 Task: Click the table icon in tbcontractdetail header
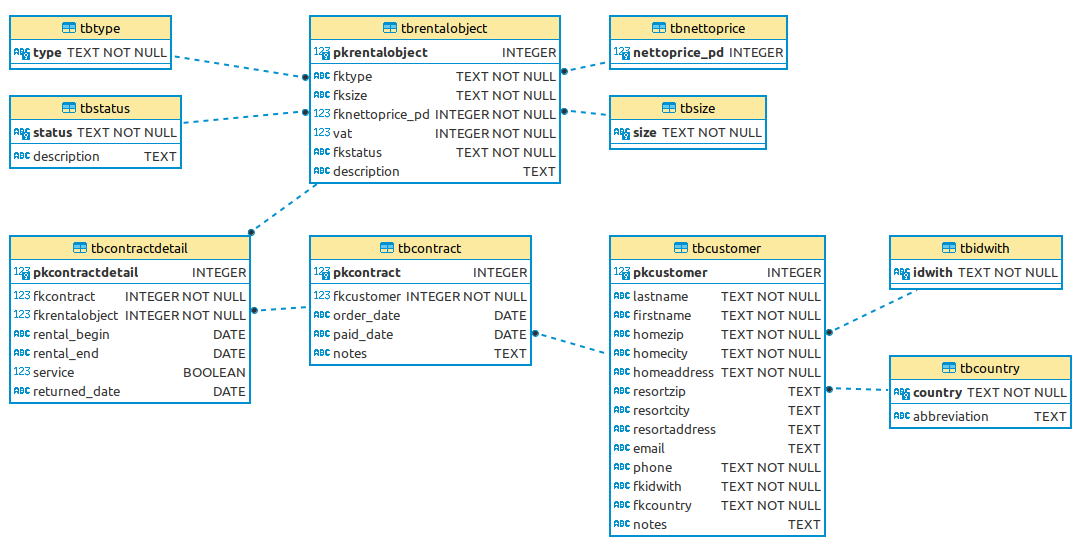(x=83, y=248)
